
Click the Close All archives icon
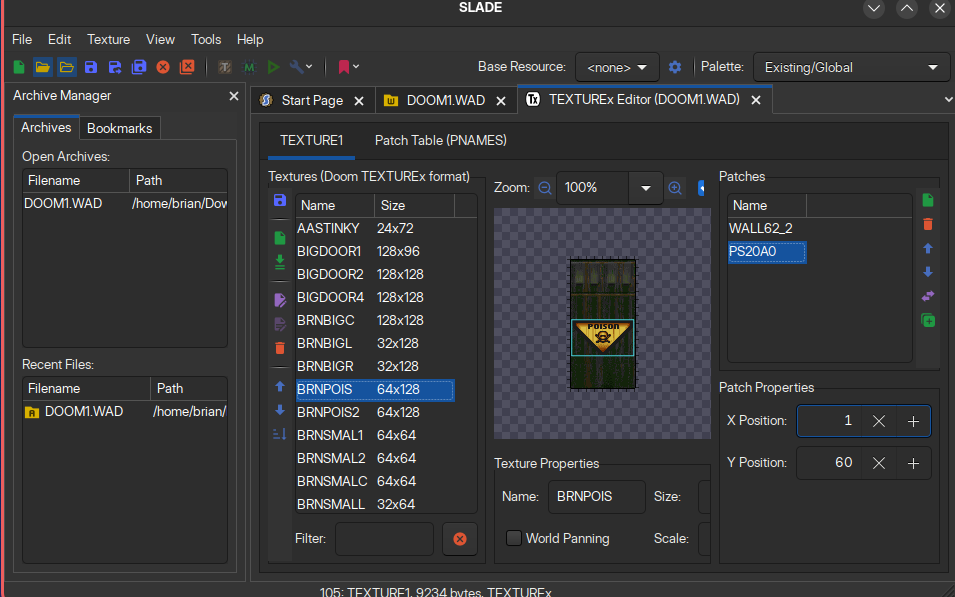point(187,67)
